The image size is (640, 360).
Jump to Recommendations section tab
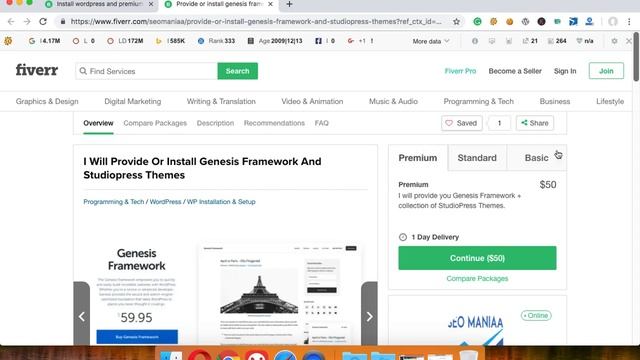[274, 123]
